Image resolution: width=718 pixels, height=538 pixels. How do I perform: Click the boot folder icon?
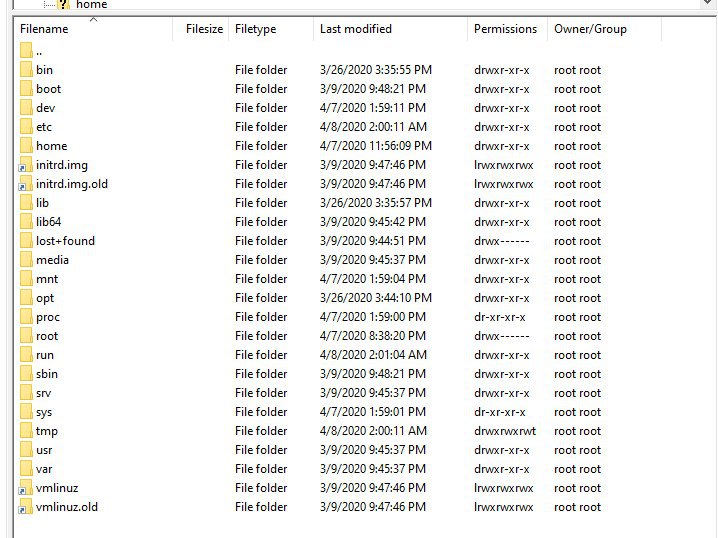[x=26, y=89]
